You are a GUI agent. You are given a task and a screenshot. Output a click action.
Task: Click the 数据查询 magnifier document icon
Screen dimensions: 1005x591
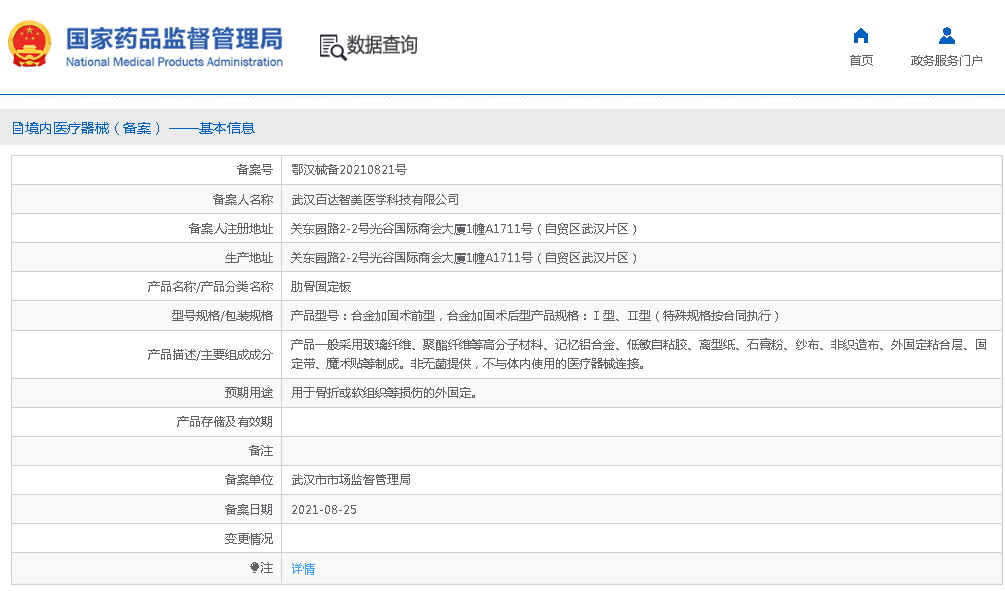(x=332, y=46)
